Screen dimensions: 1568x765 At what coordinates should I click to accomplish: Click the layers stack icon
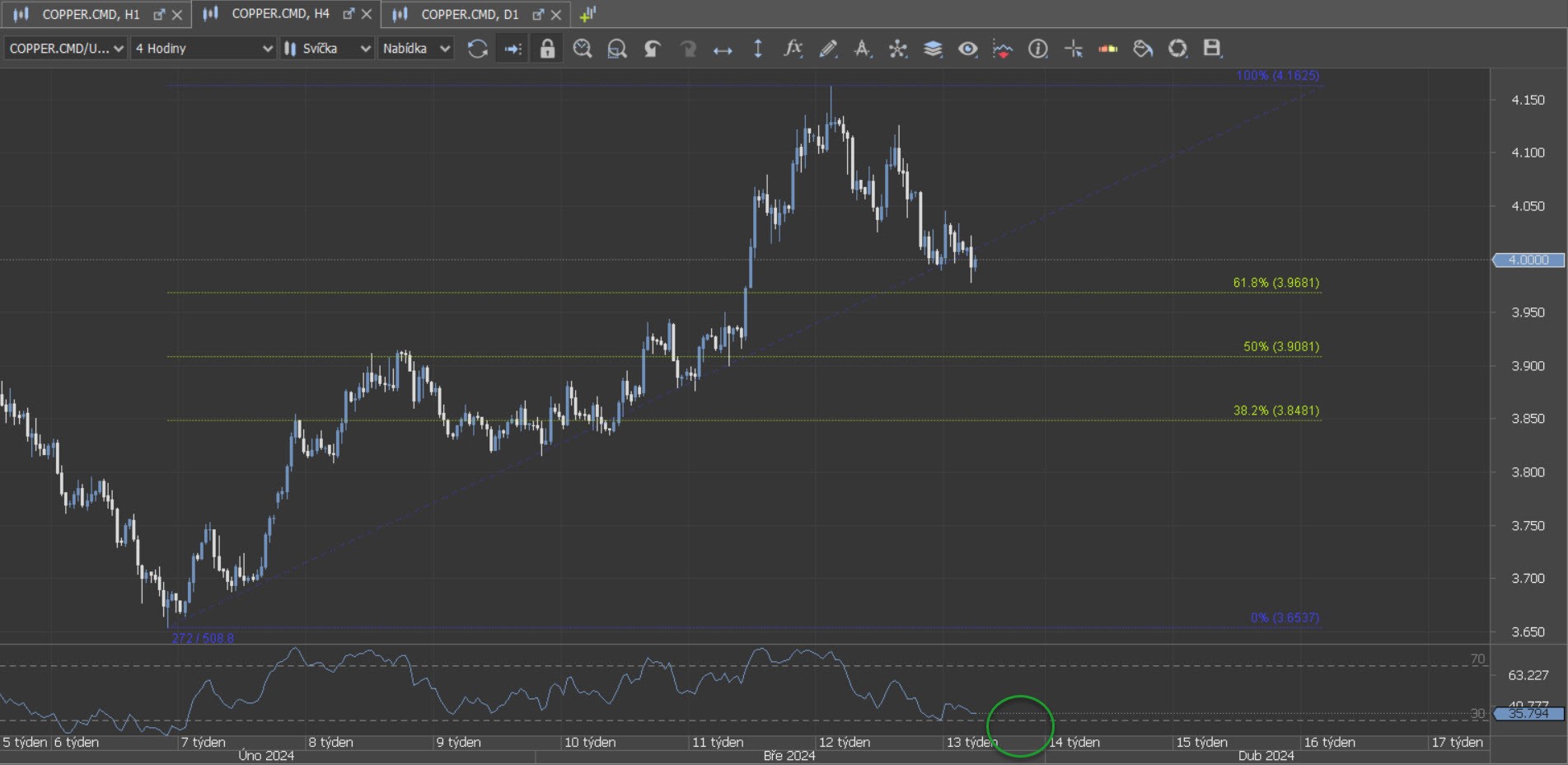click(x=933, y=49)
